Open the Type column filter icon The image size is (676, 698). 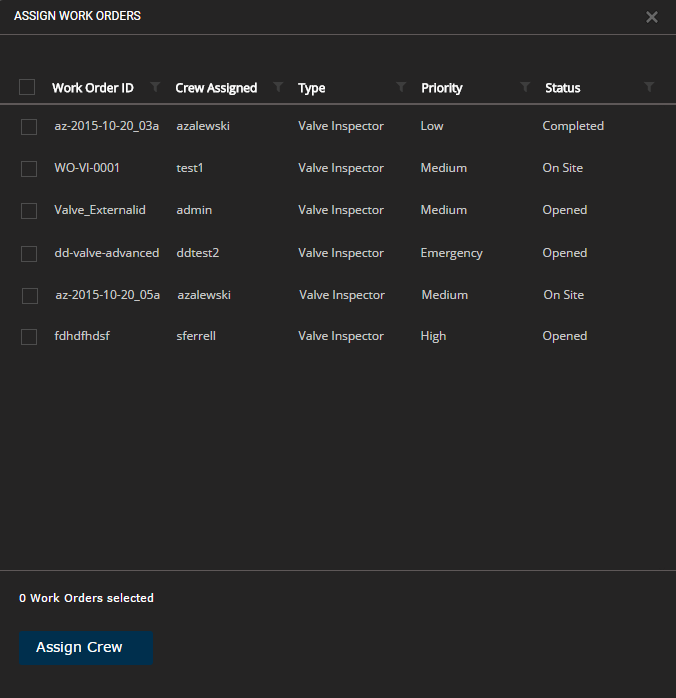[x=401, y=87]
